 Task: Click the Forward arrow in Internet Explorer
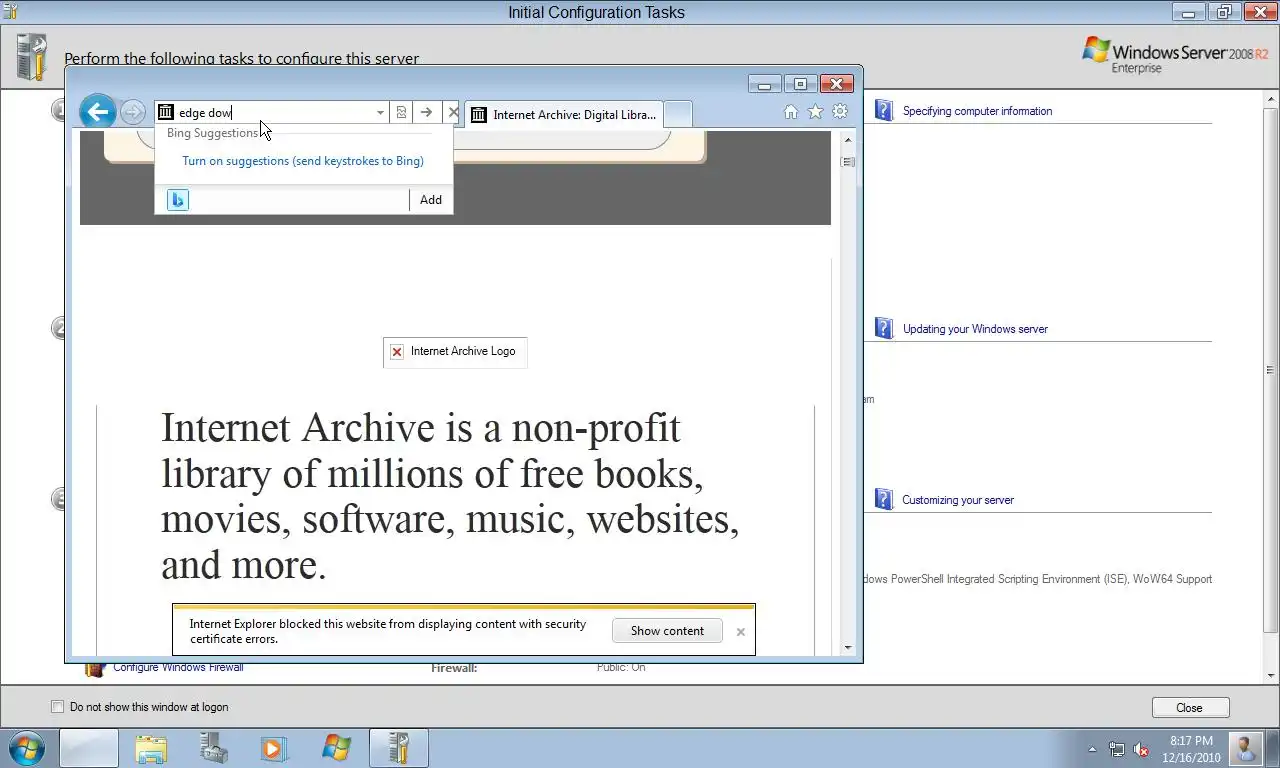point(133,112)
